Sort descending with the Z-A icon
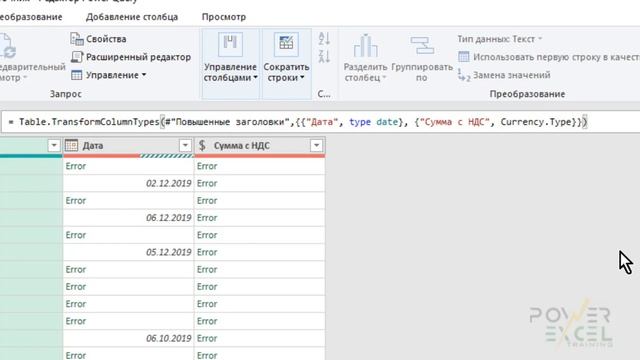 324,56
